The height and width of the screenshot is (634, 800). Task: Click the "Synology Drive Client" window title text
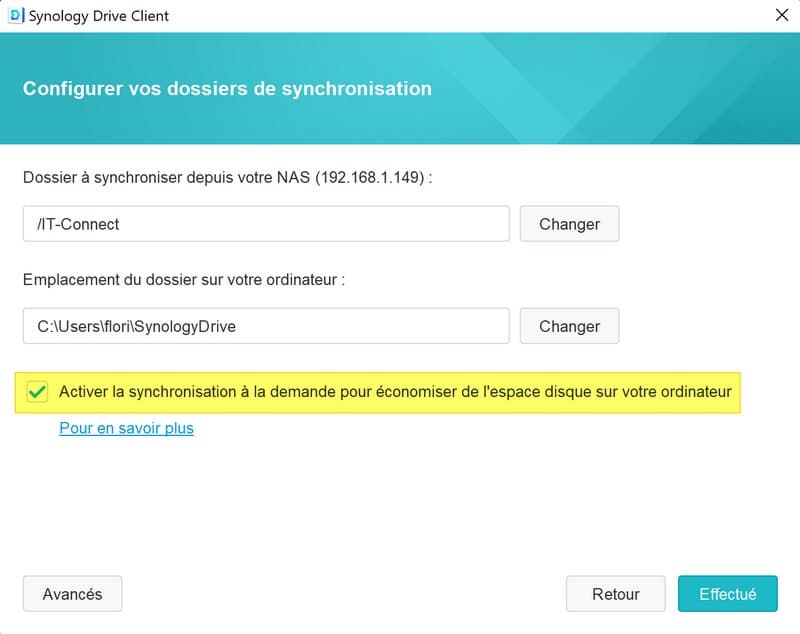tap(99, 16)
